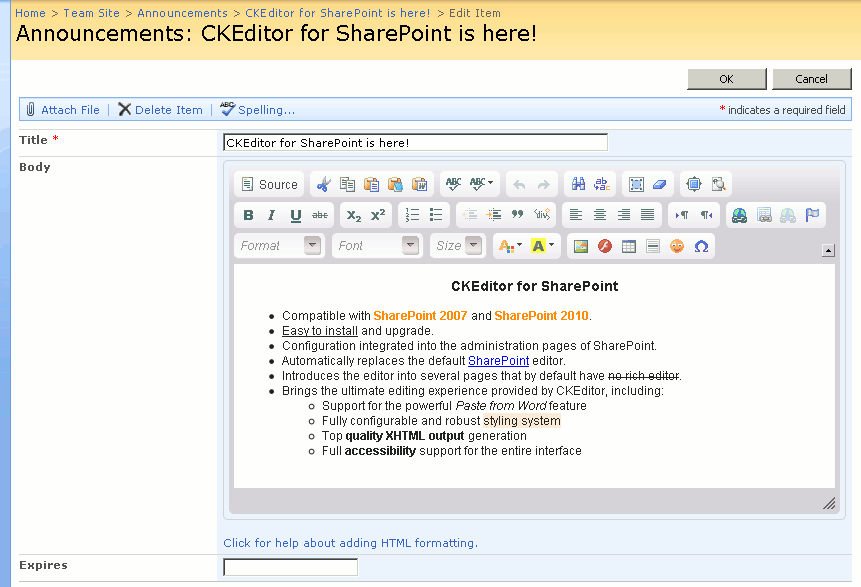Screen dimensions: 861x587
Task: Insert a horizontal line
Action: (653, 246)
